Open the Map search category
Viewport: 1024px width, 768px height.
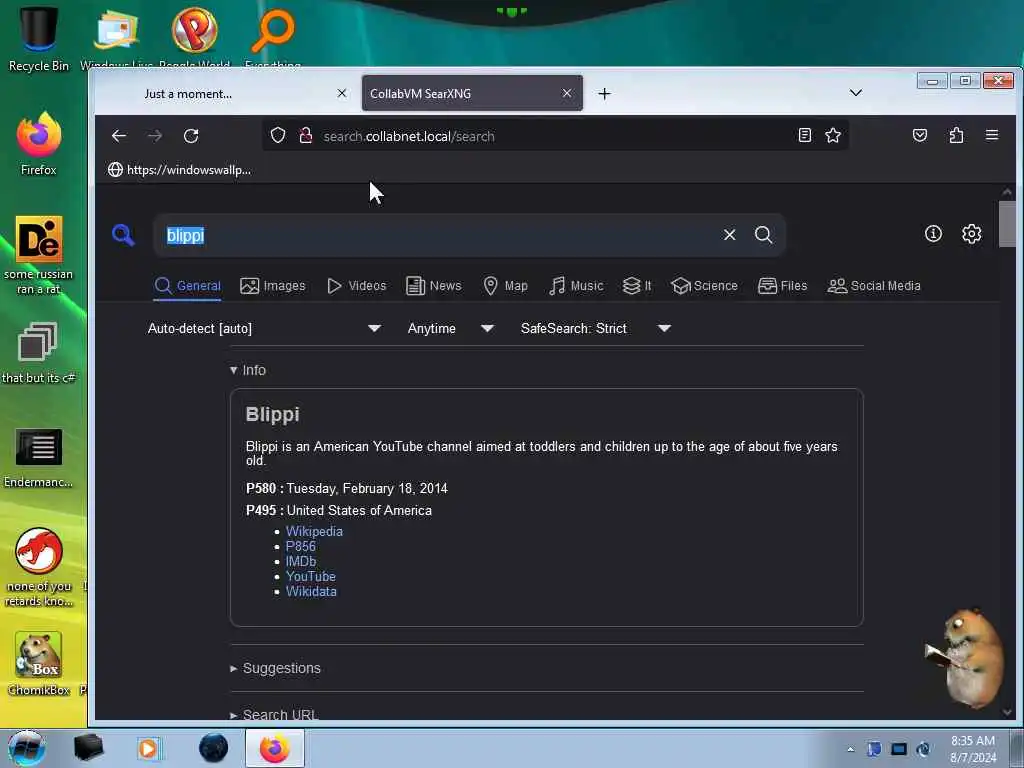(505, 286)
